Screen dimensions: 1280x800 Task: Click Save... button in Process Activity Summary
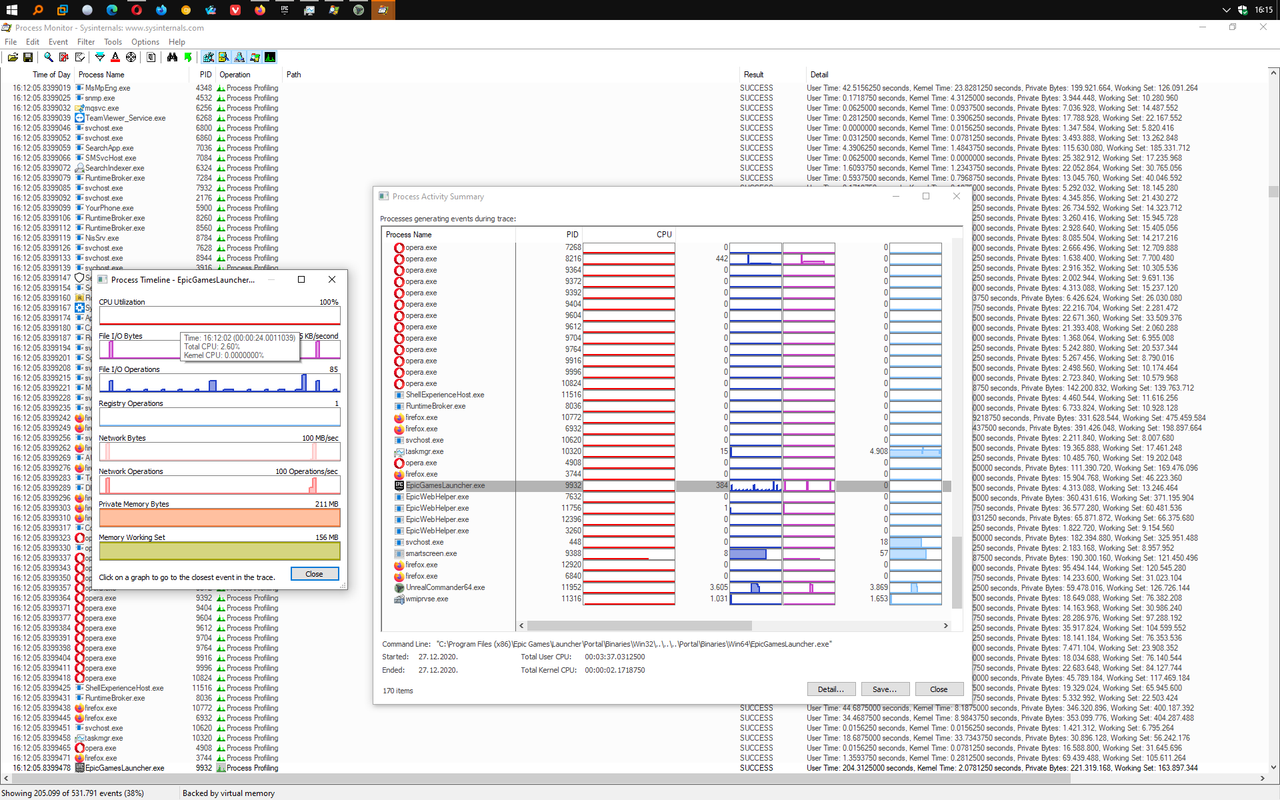[x=885, y=689]
